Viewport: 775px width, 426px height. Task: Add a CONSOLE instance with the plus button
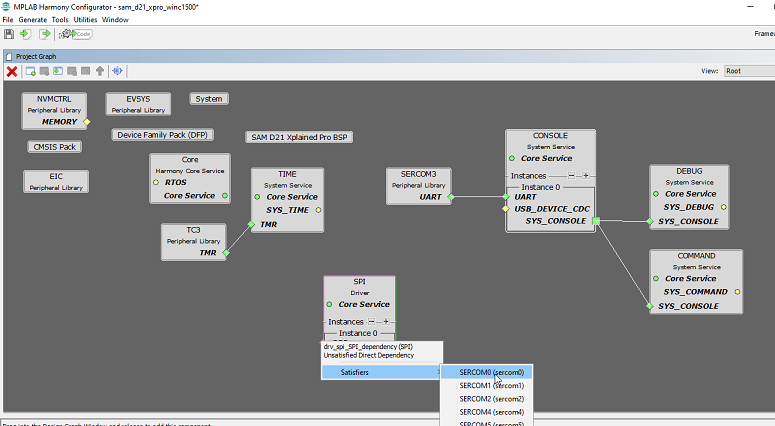click(586, 175)
